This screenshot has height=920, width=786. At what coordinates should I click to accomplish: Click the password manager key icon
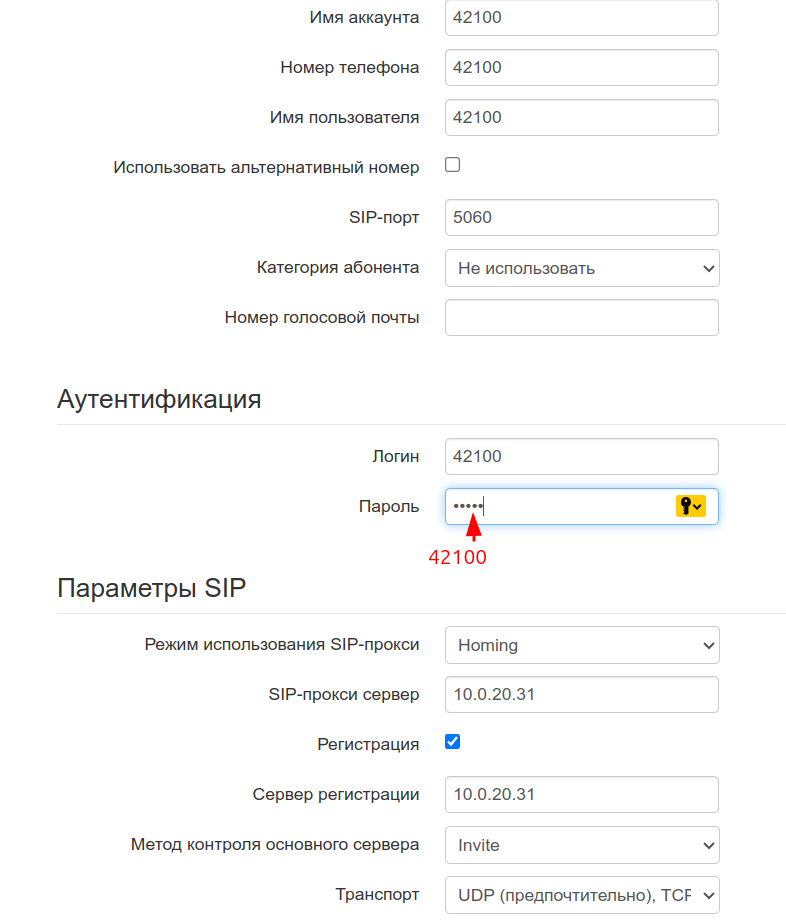690,507
